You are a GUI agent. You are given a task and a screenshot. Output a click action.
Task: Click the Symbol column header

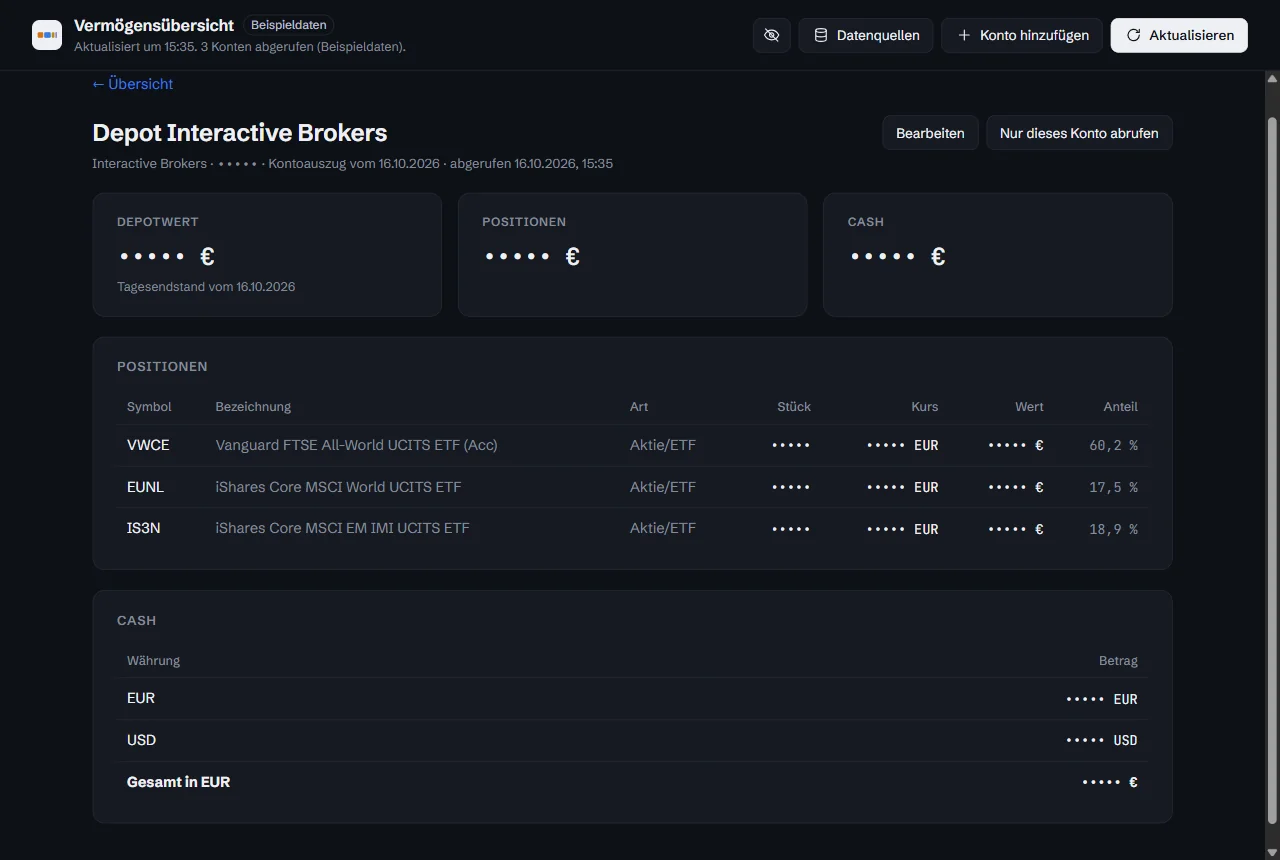149,407
